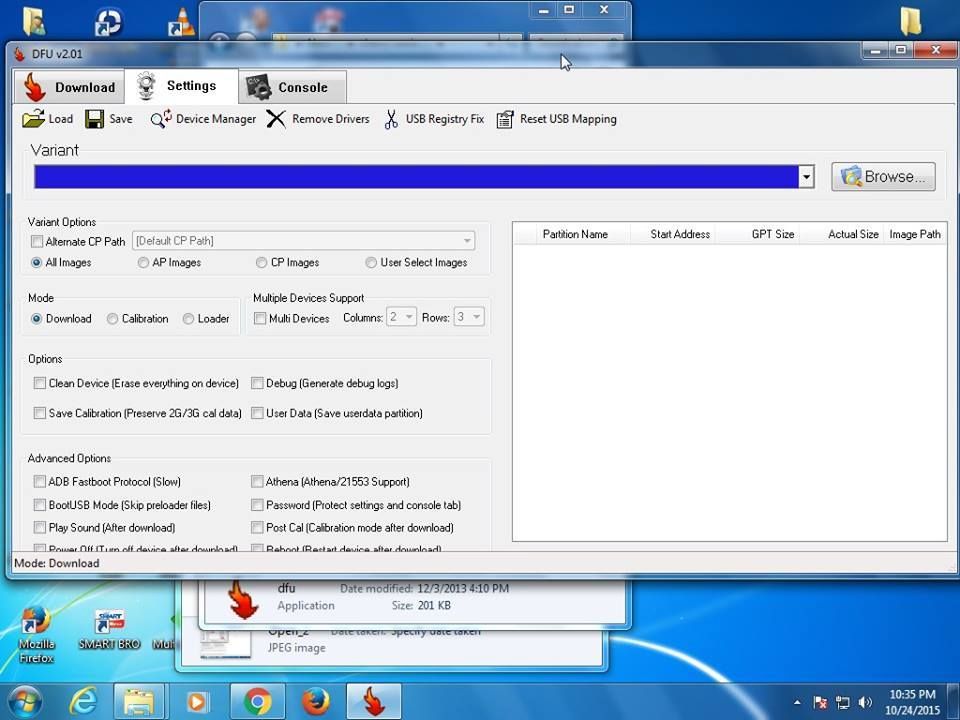Run the USB Registry Fix tool
The height and width of the screenshot is (720, 960).
(391, 119)
